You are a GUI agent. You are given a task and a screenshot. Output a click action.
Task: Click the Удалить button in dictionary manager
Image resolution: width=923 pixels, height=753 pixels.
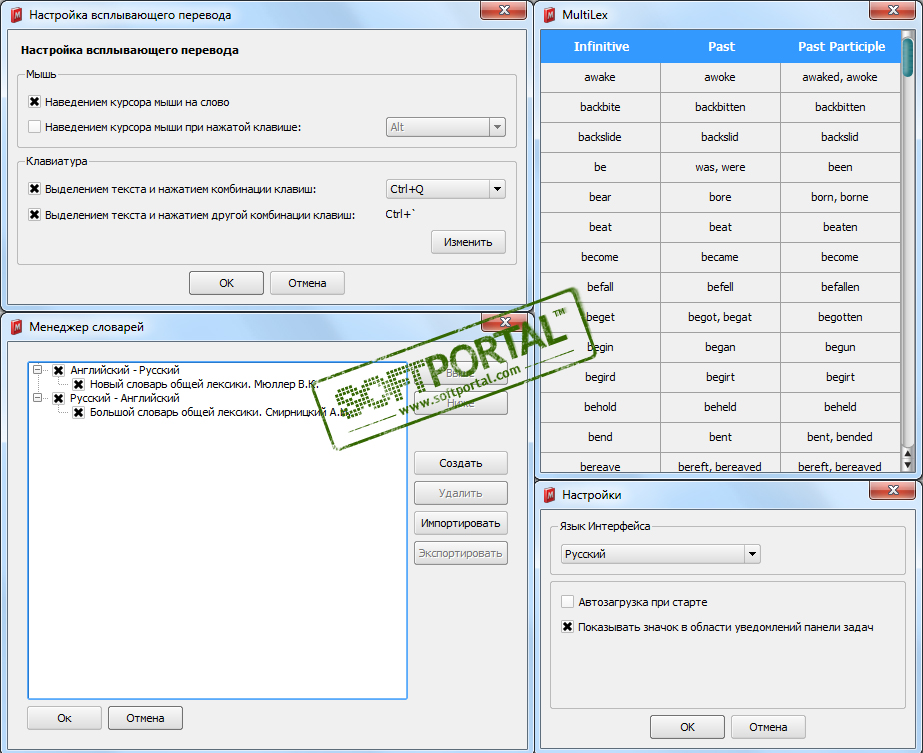(460, 493)
